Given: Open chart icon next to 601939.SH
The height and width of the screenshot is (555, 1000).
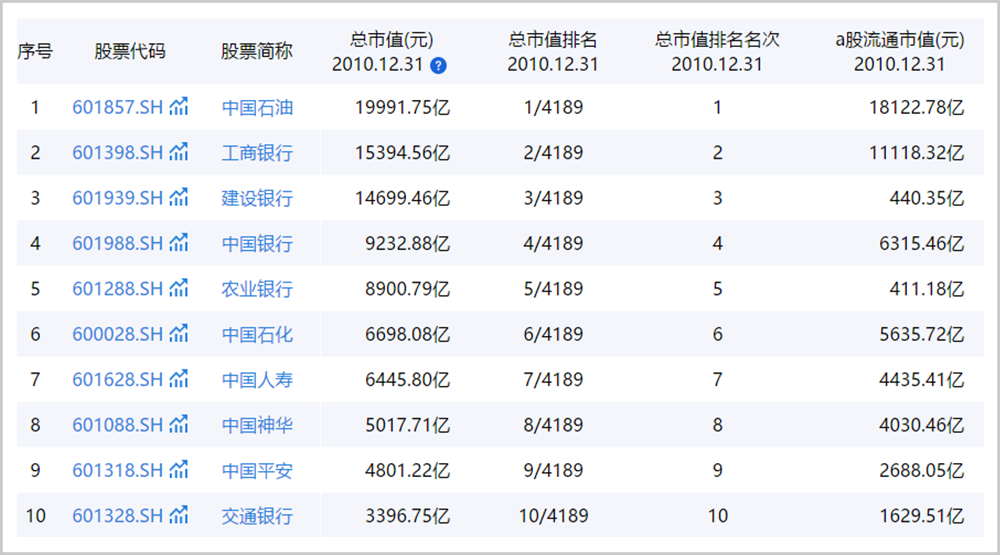Looking at the screenshot, I should tap(179, 197).
